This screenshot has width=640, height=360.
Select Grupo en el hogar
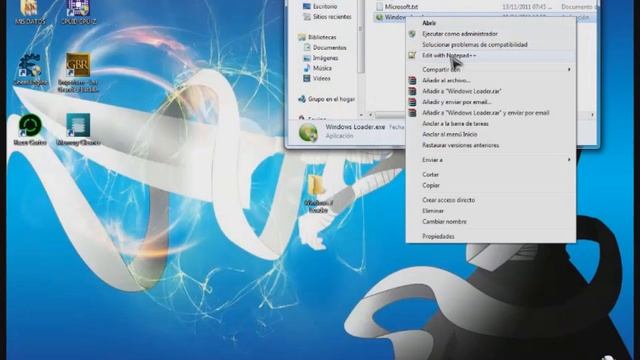pyautogui.click(x=327, y=99)
